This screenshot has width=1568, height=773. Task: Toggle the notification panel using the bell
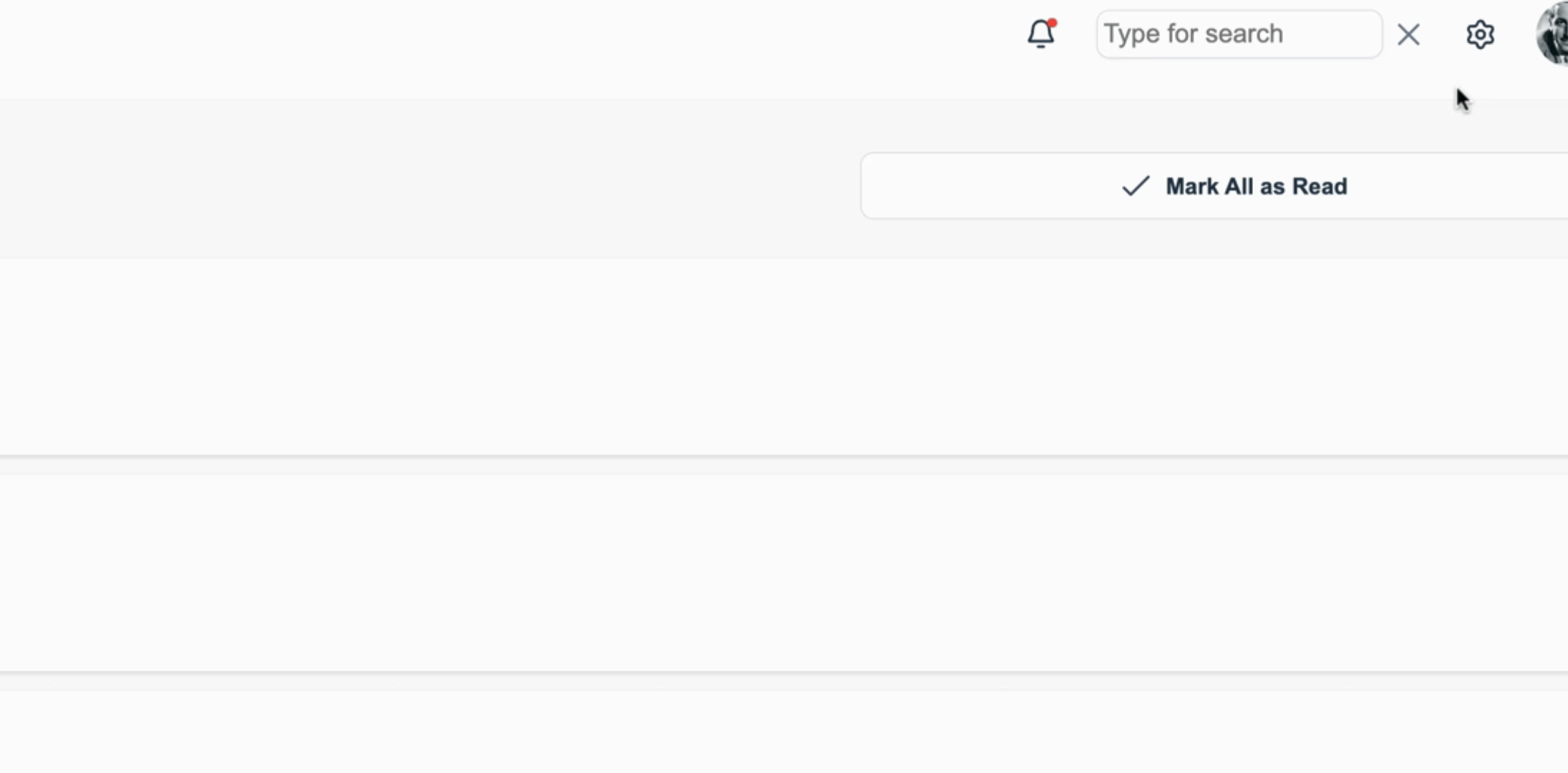(1041, 34)
